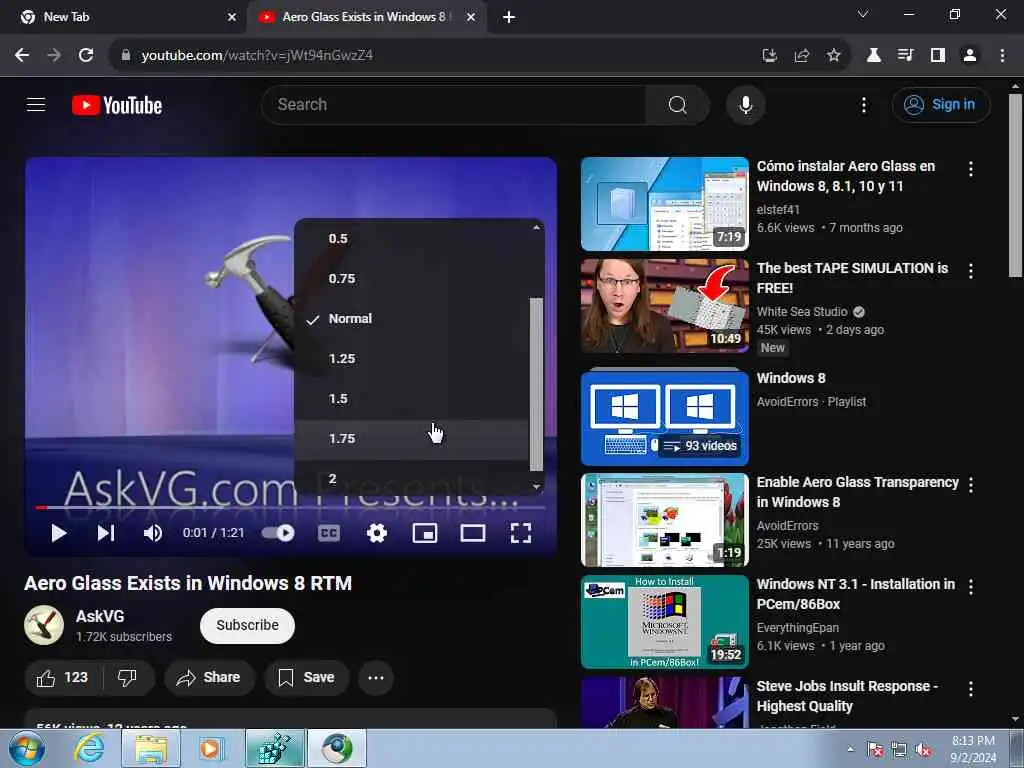Enter full screen mode
Screen dimensions: 1024x768
pos(520,533)
